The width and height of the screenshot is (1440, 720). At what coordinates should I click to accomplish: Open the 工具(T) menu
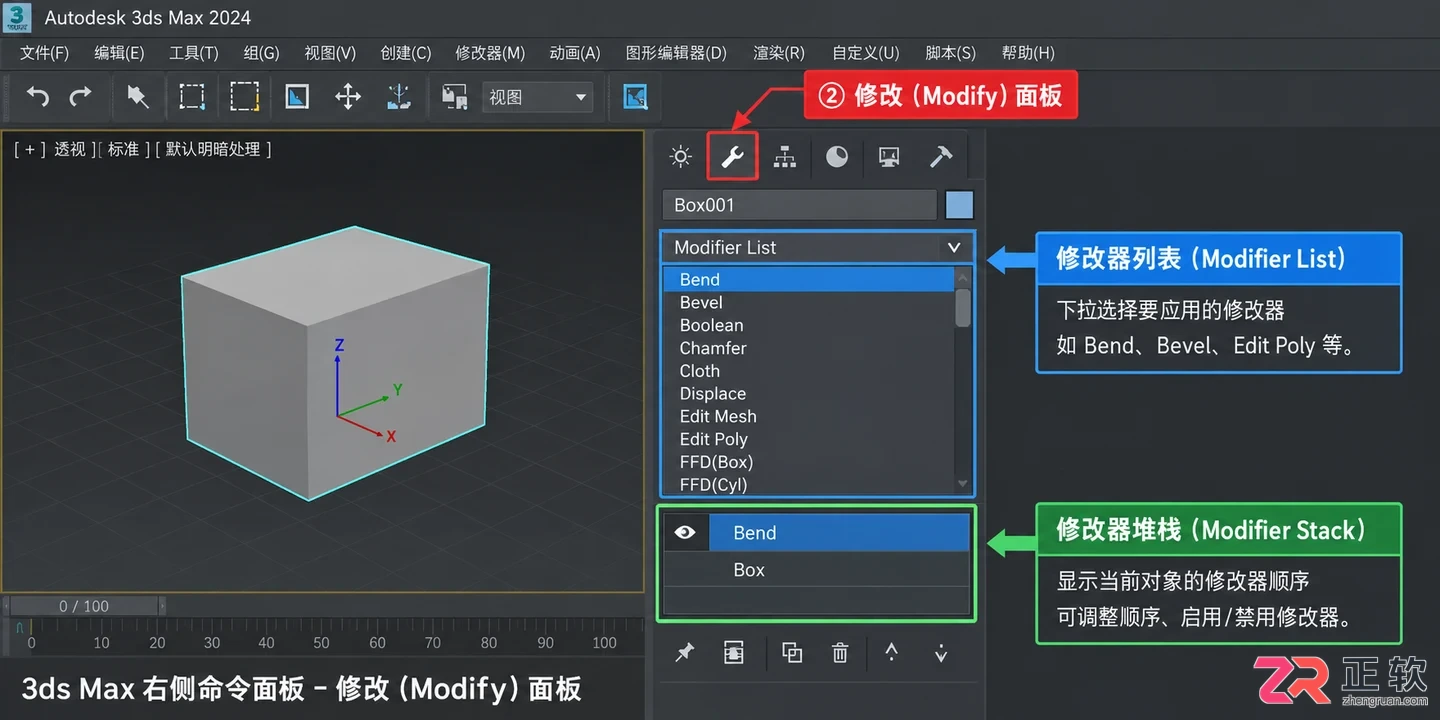pos(193,53)
